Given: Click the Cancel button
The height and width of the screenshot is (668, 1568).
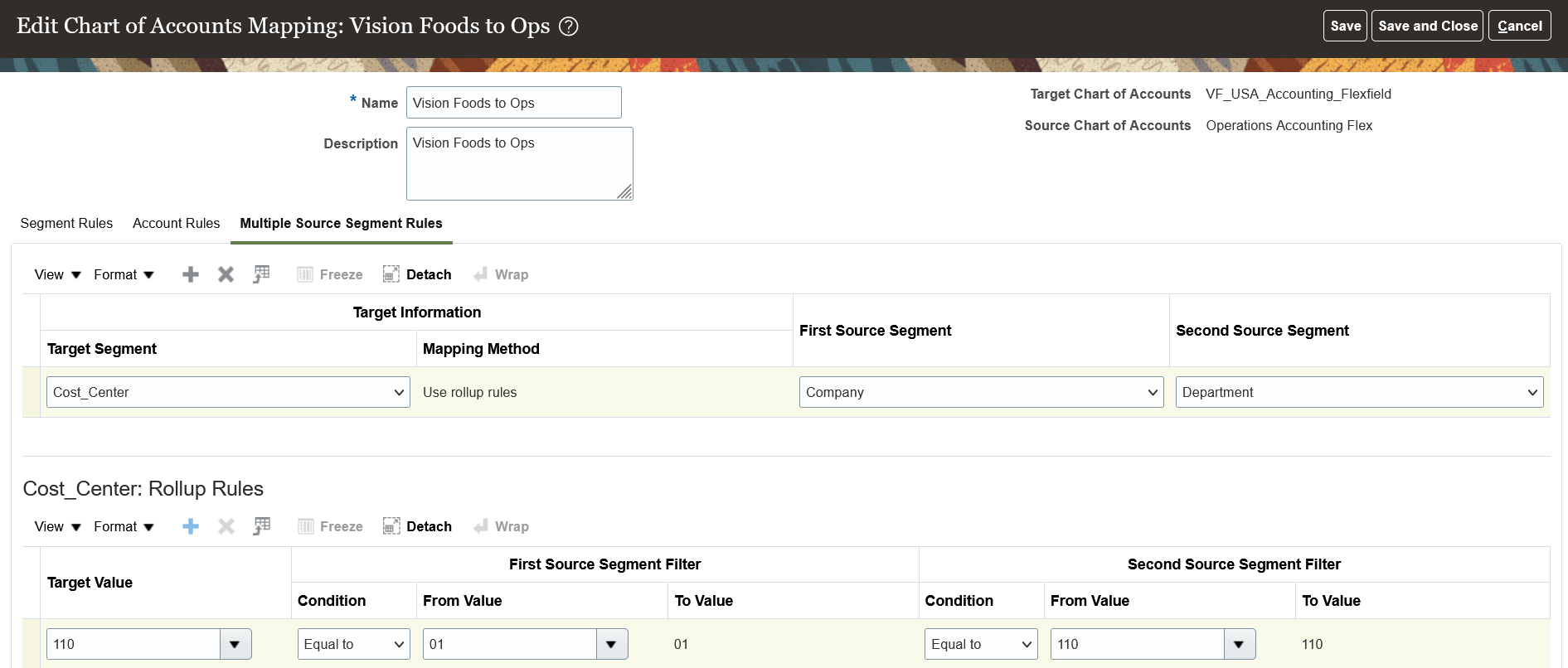Looking at the screenshot, I should [x=1519, y=26].
